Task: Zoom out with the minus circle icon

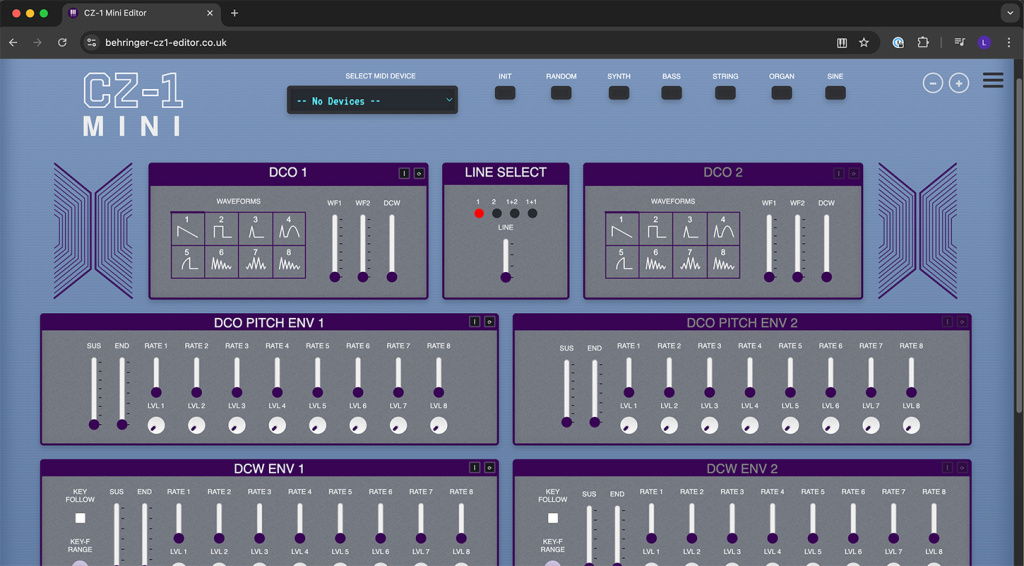Action: 933,84
